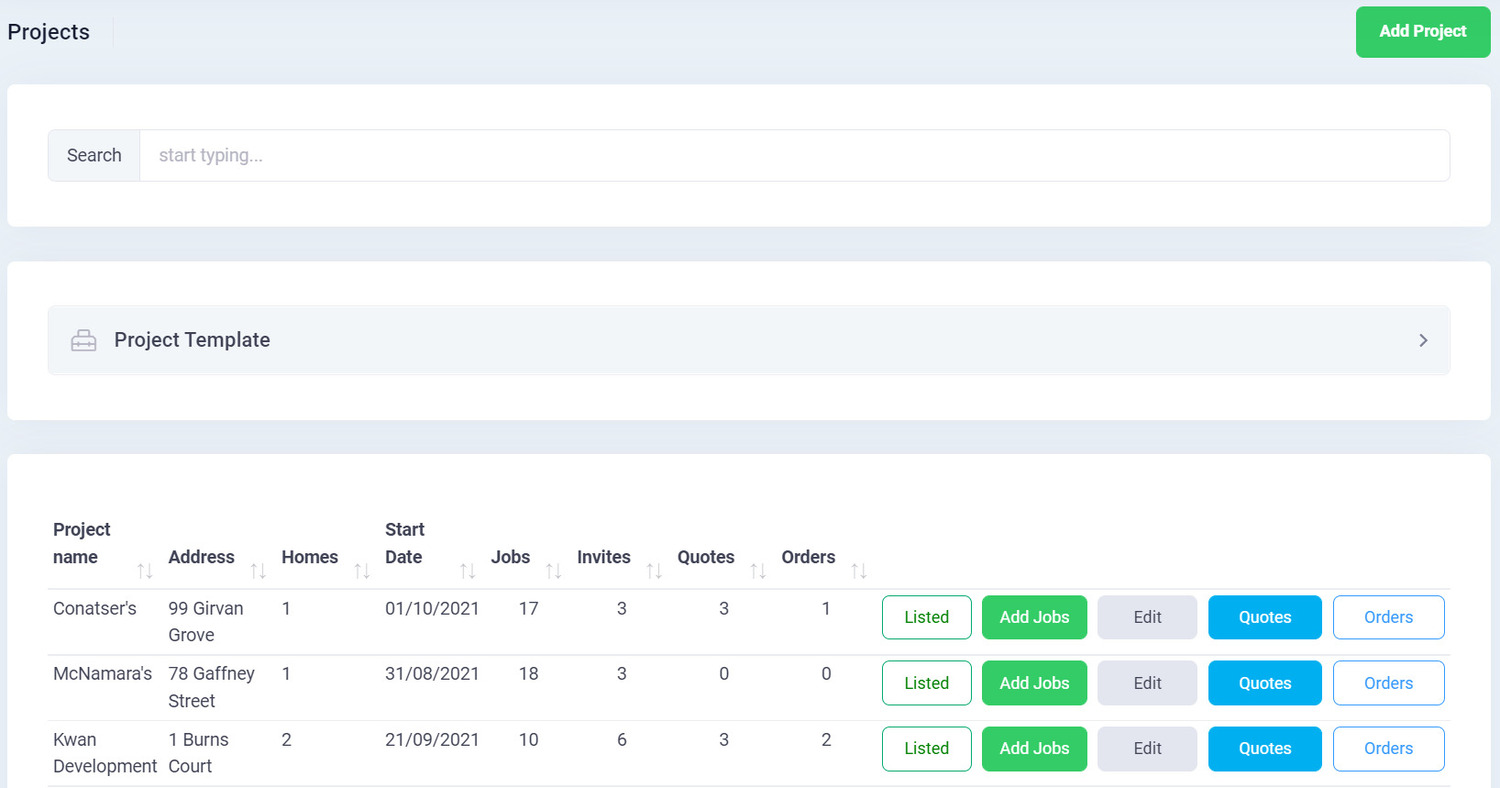Sort table by Orders column
The image size is (1500, 788).
pyautogui.click(x=859, y=571)
